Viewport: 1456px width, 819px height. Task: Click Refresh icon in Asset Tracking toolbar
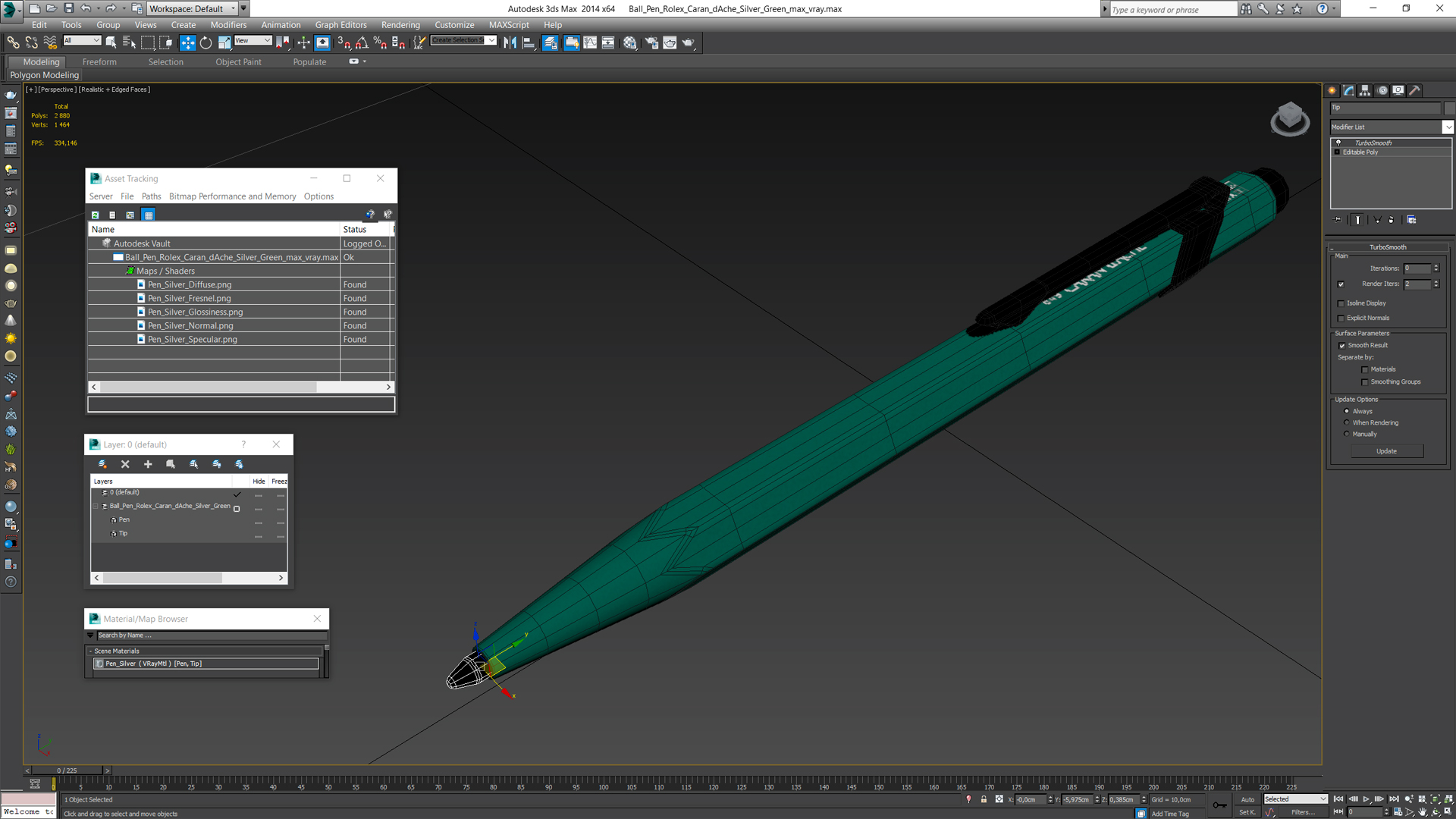(96, 215)
